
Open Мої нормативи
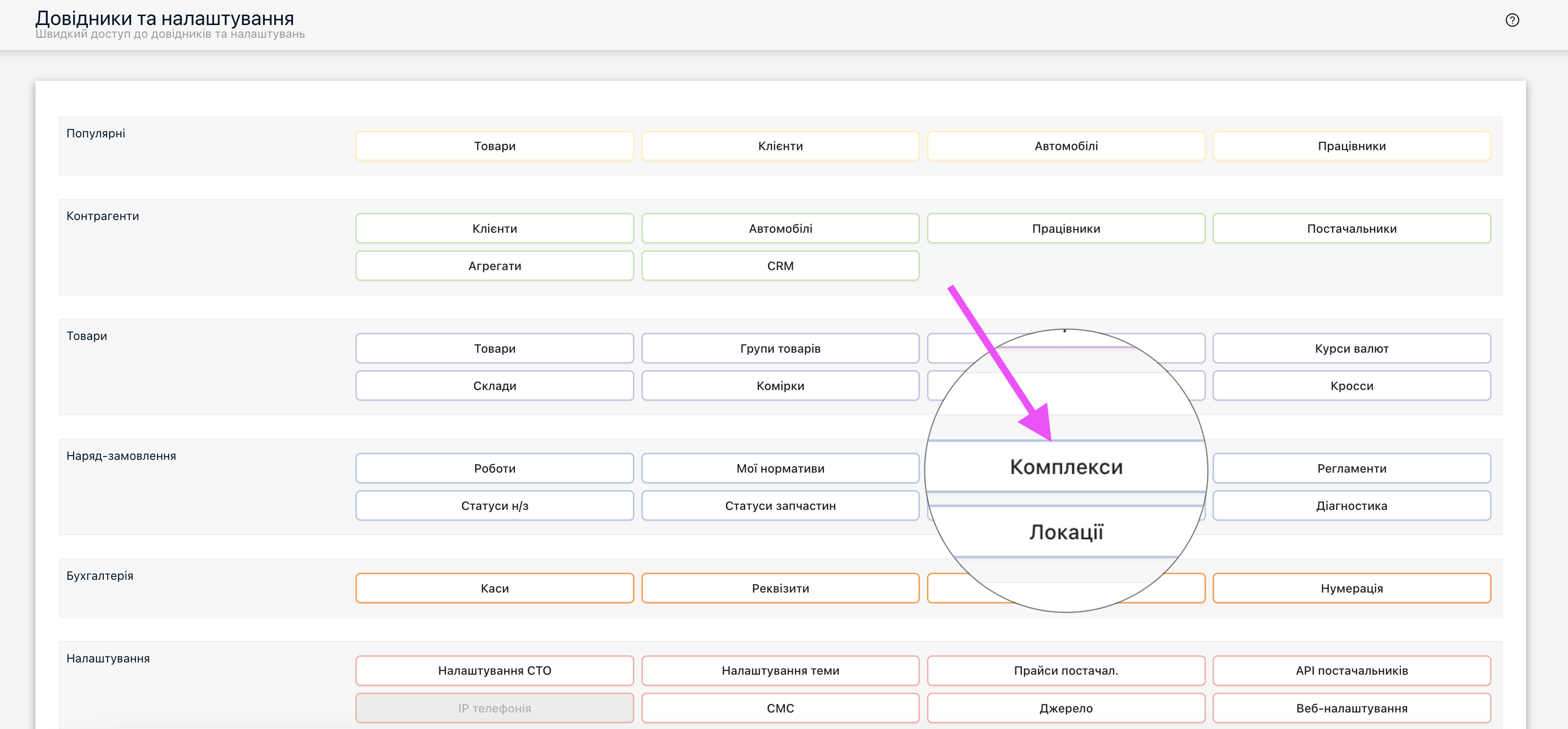780,468
